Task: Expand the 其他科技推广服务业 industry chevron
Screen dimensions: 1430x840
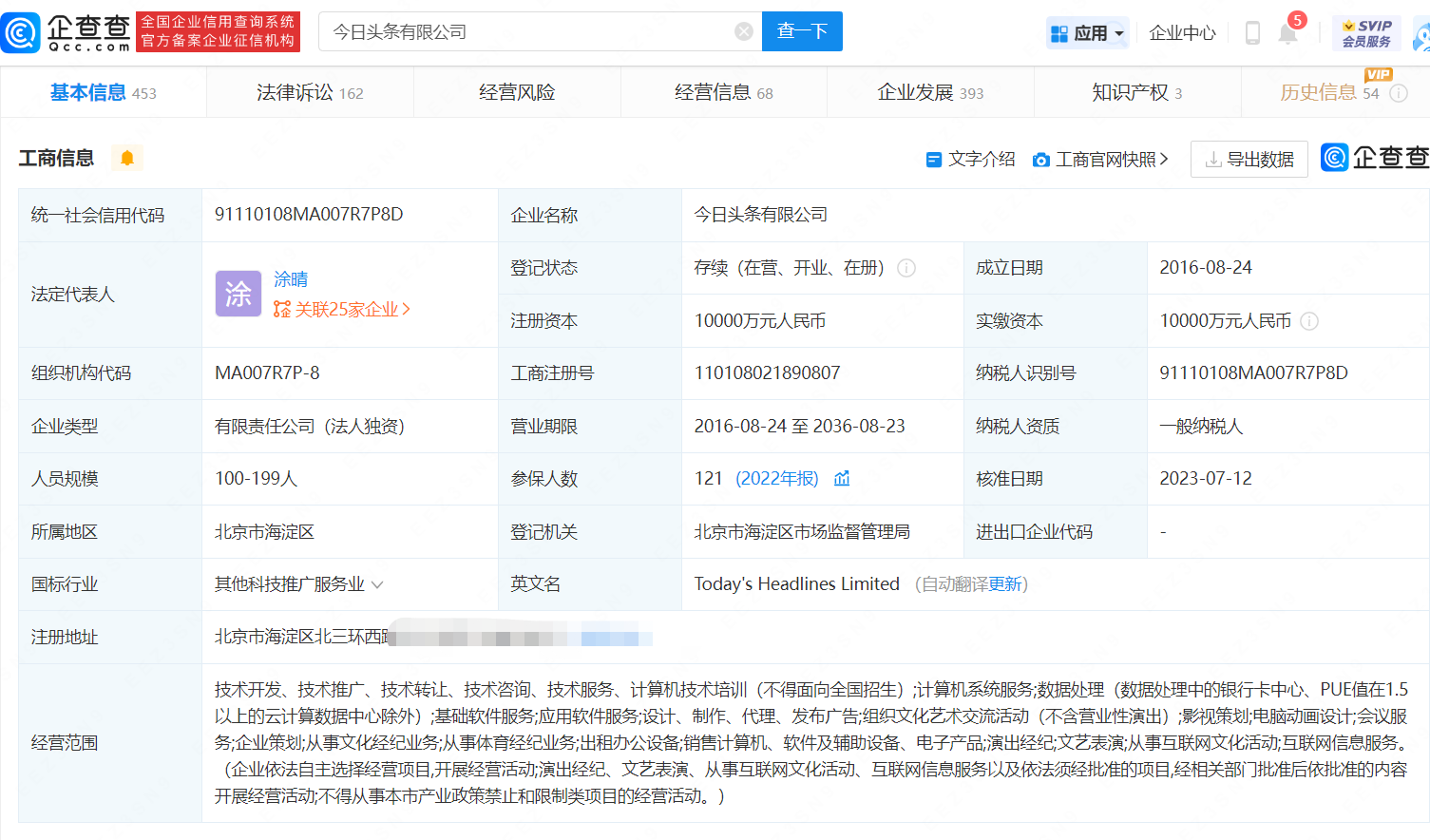Action: [x=377, y=584]
